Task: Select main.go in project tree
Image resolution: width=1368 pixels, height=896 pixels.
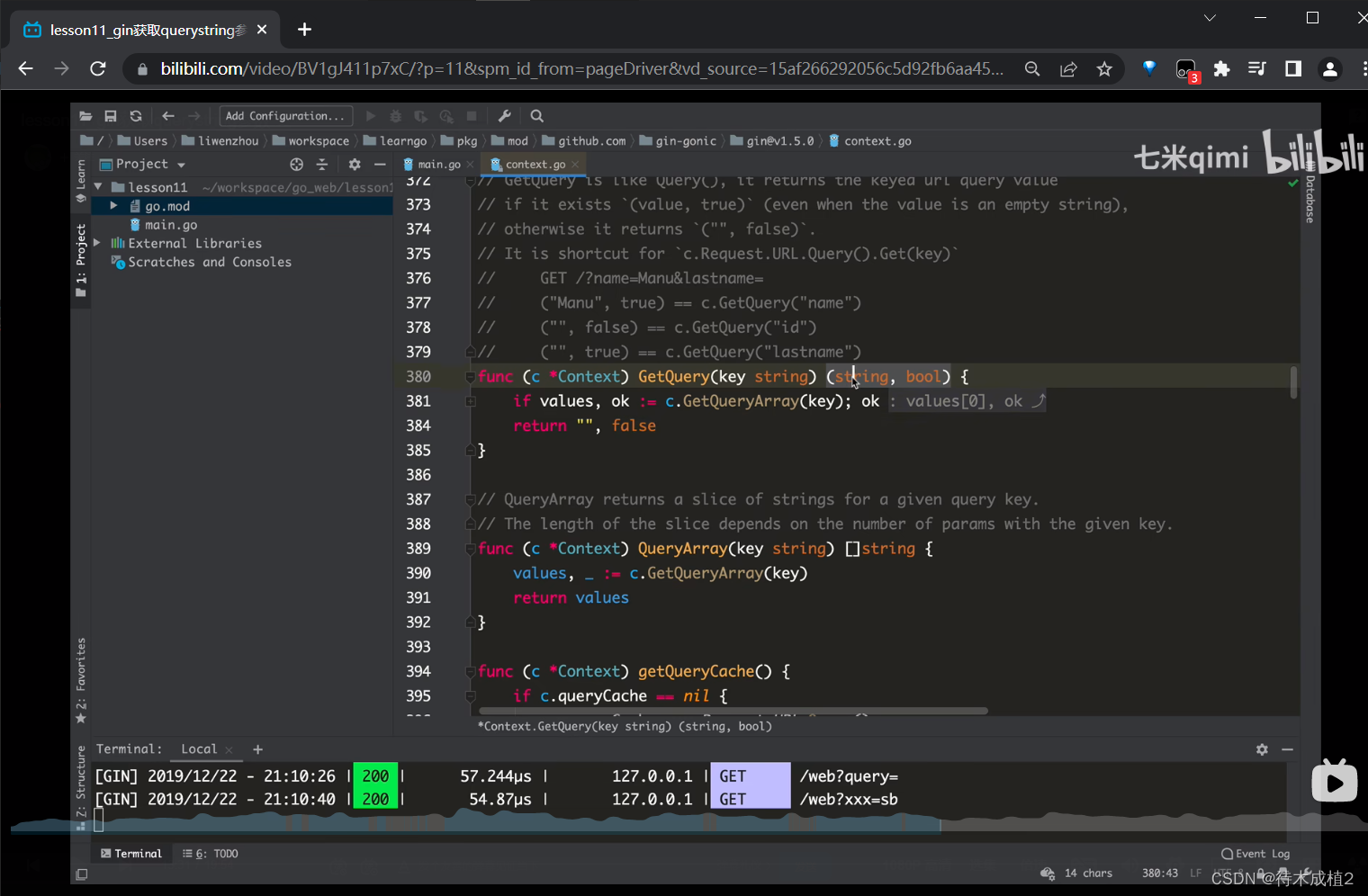Action: coord(171,225)
